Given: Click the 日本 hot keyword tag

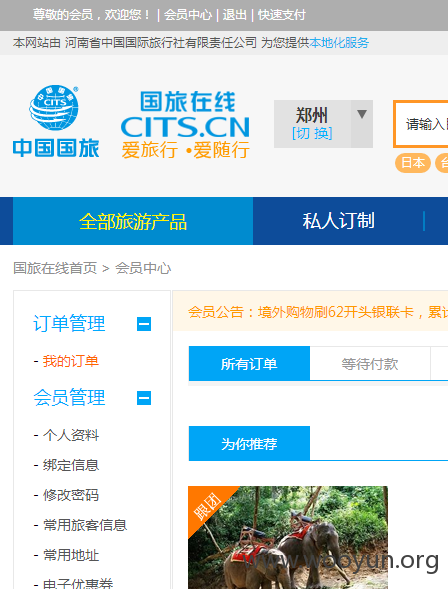Looking at the screenshot, I should [413, 163].
